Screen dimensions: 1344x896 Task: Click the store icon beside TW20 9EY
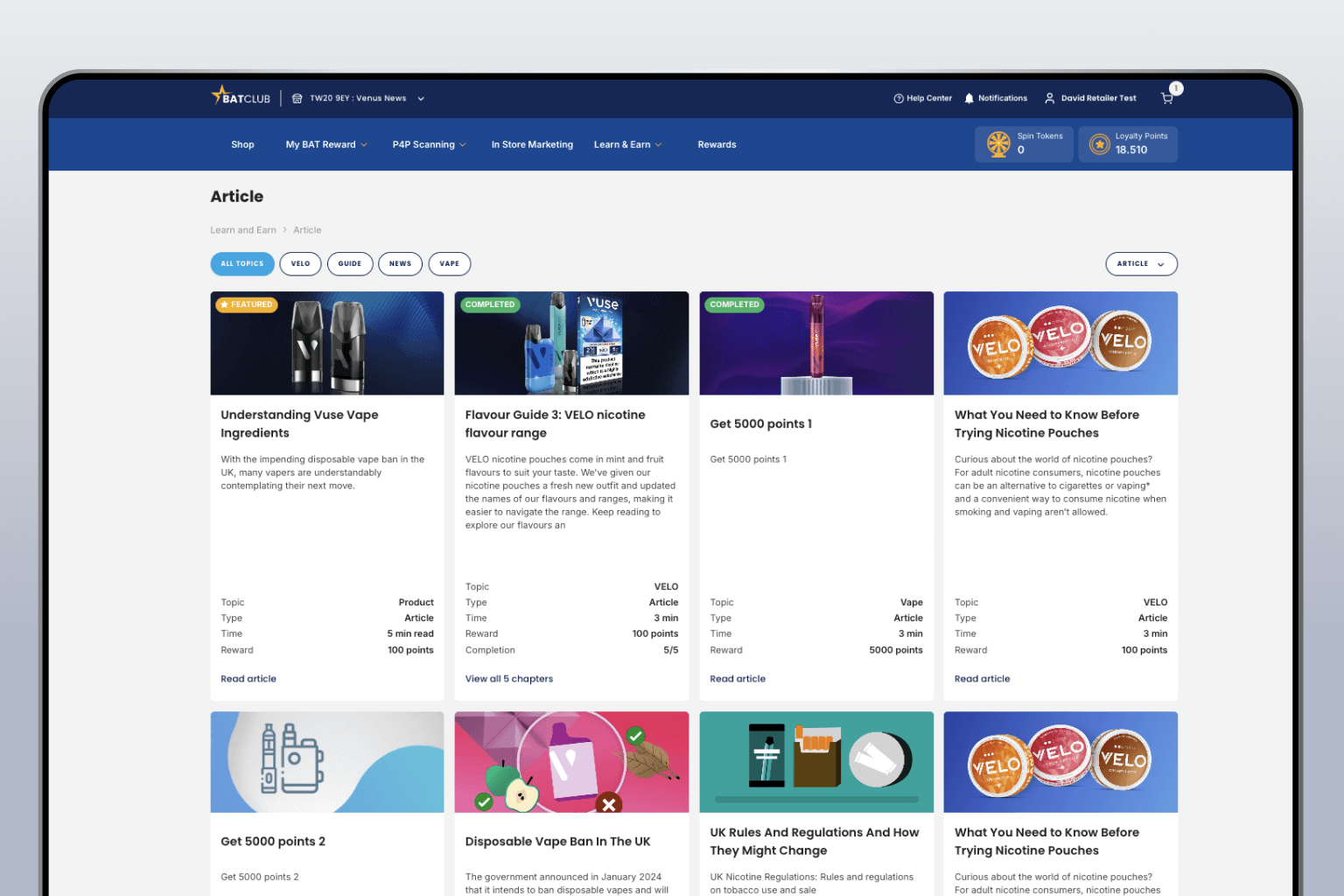point(297,99)
